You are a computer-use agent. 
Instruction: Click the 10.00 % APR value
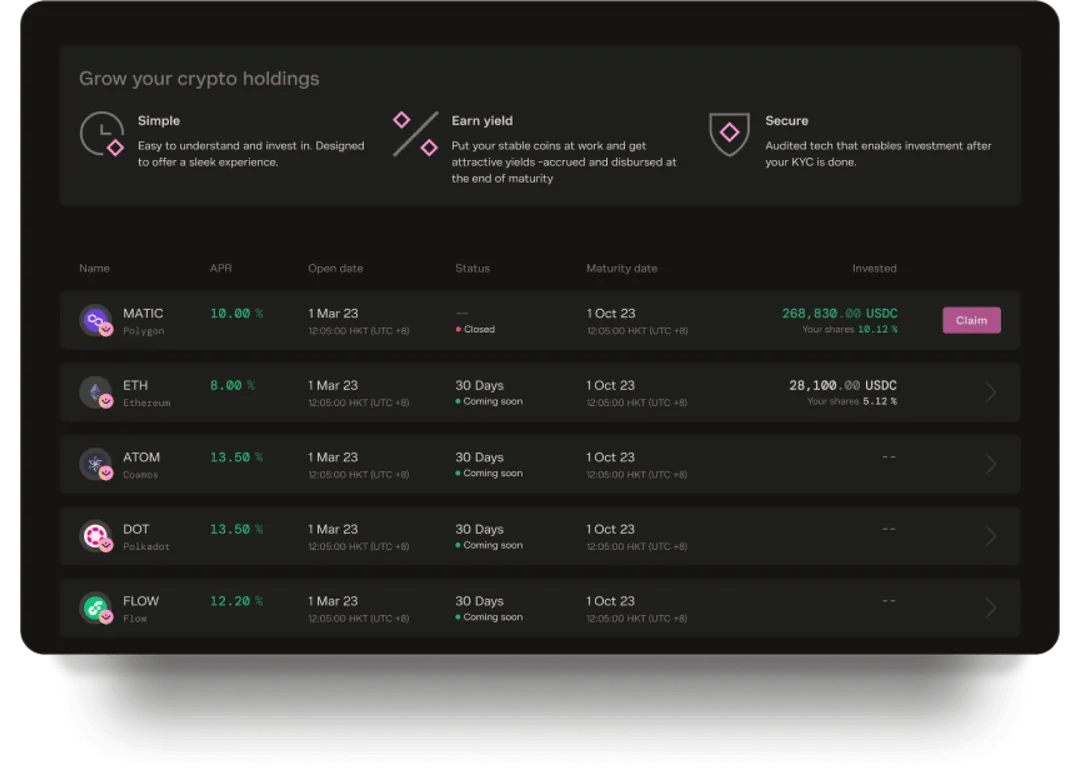(236, 313)
